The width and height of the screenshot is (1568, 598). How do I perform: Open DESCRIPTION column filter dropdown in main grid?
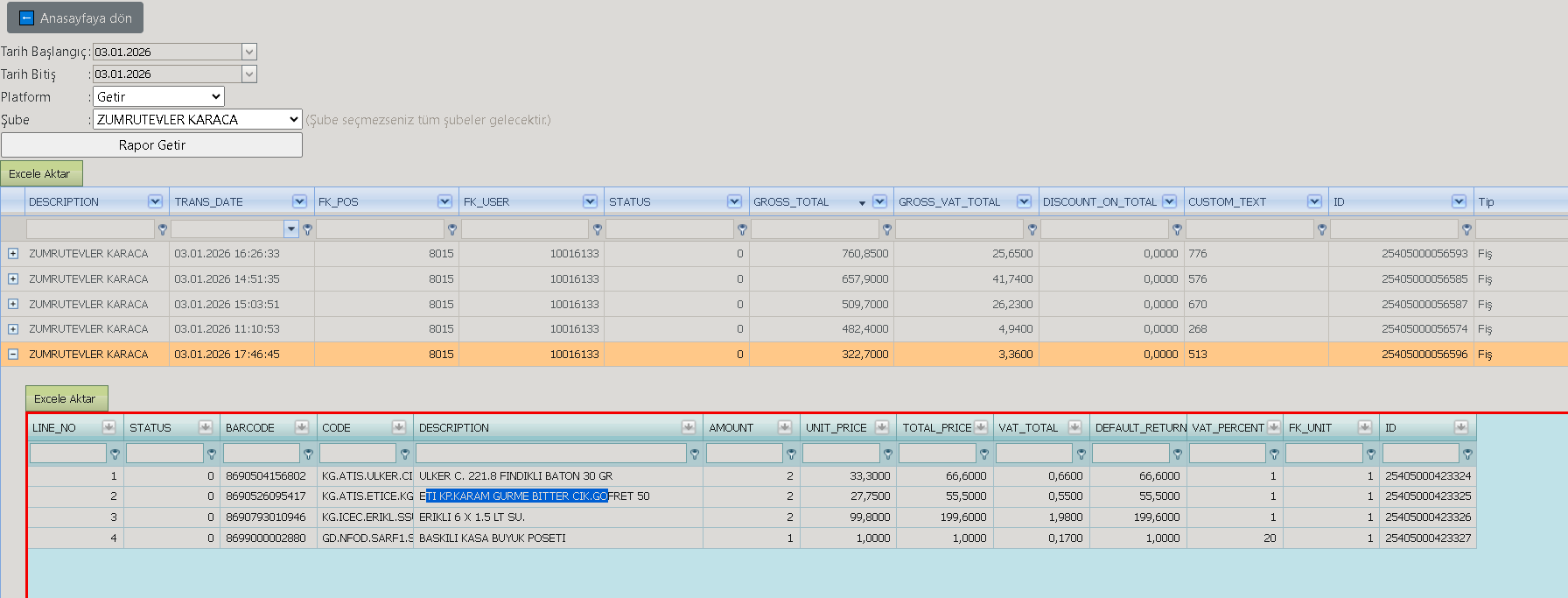156,201
